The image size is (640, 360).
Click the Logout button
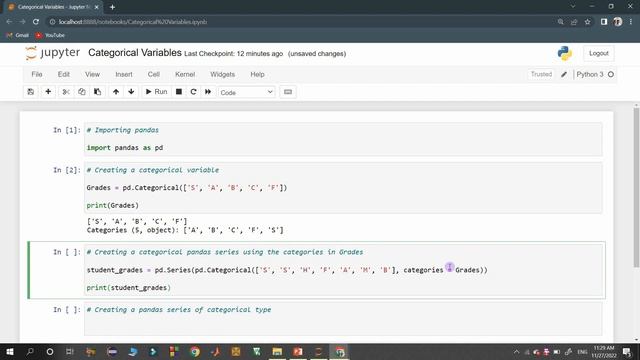click(x=599, y=53)
